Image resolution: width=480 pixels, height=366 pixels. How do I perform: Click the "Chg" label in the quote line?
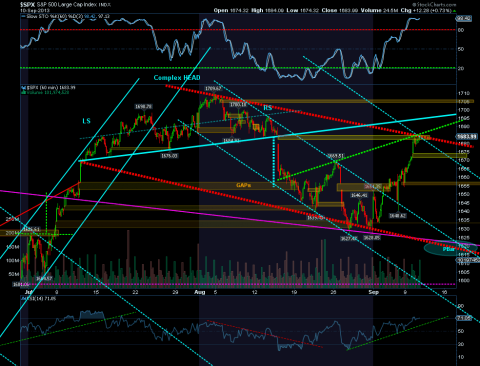coord(406,10)
